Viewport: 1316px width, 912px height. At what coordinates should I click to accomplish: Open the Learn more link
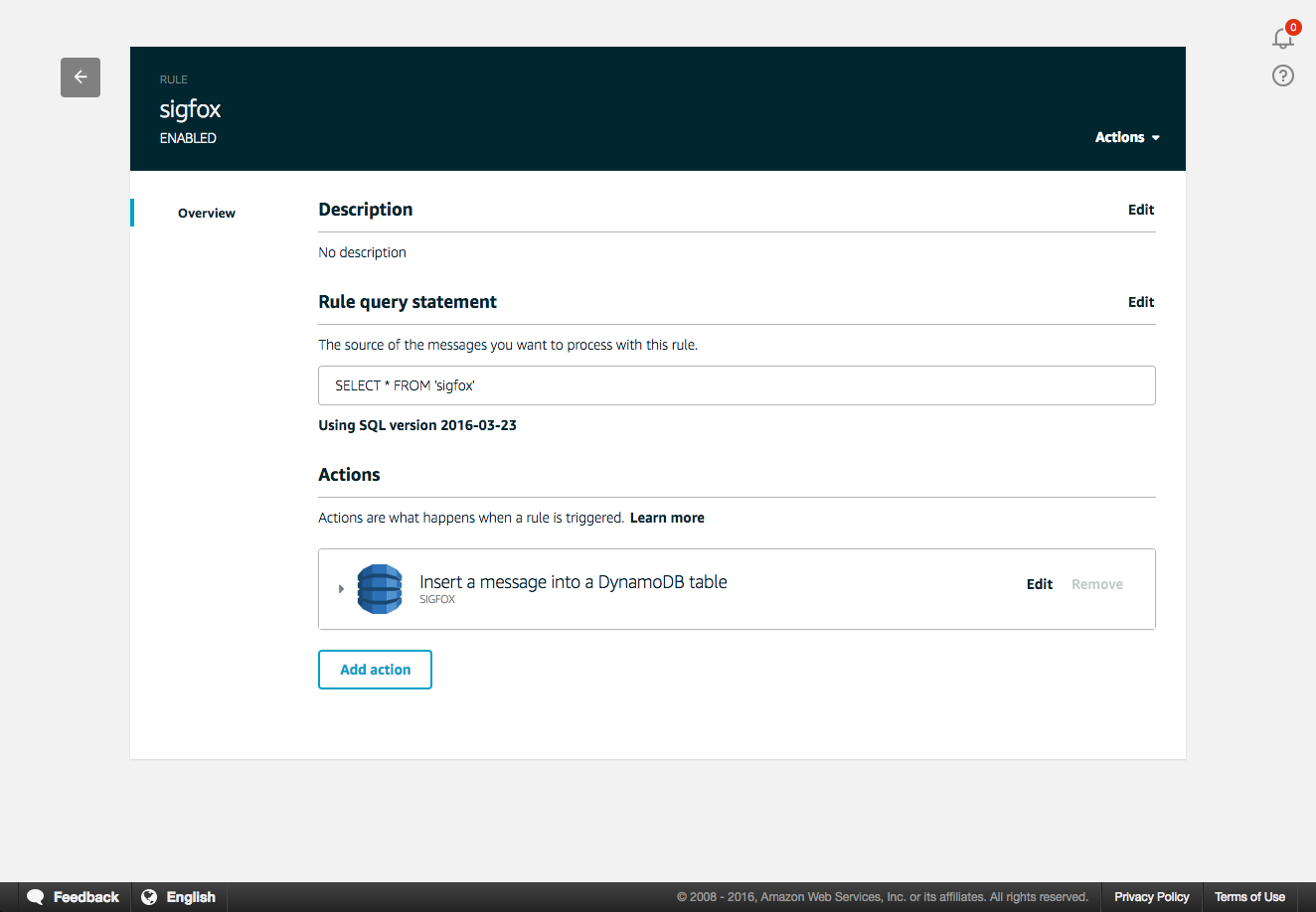(x=667, y=518)
